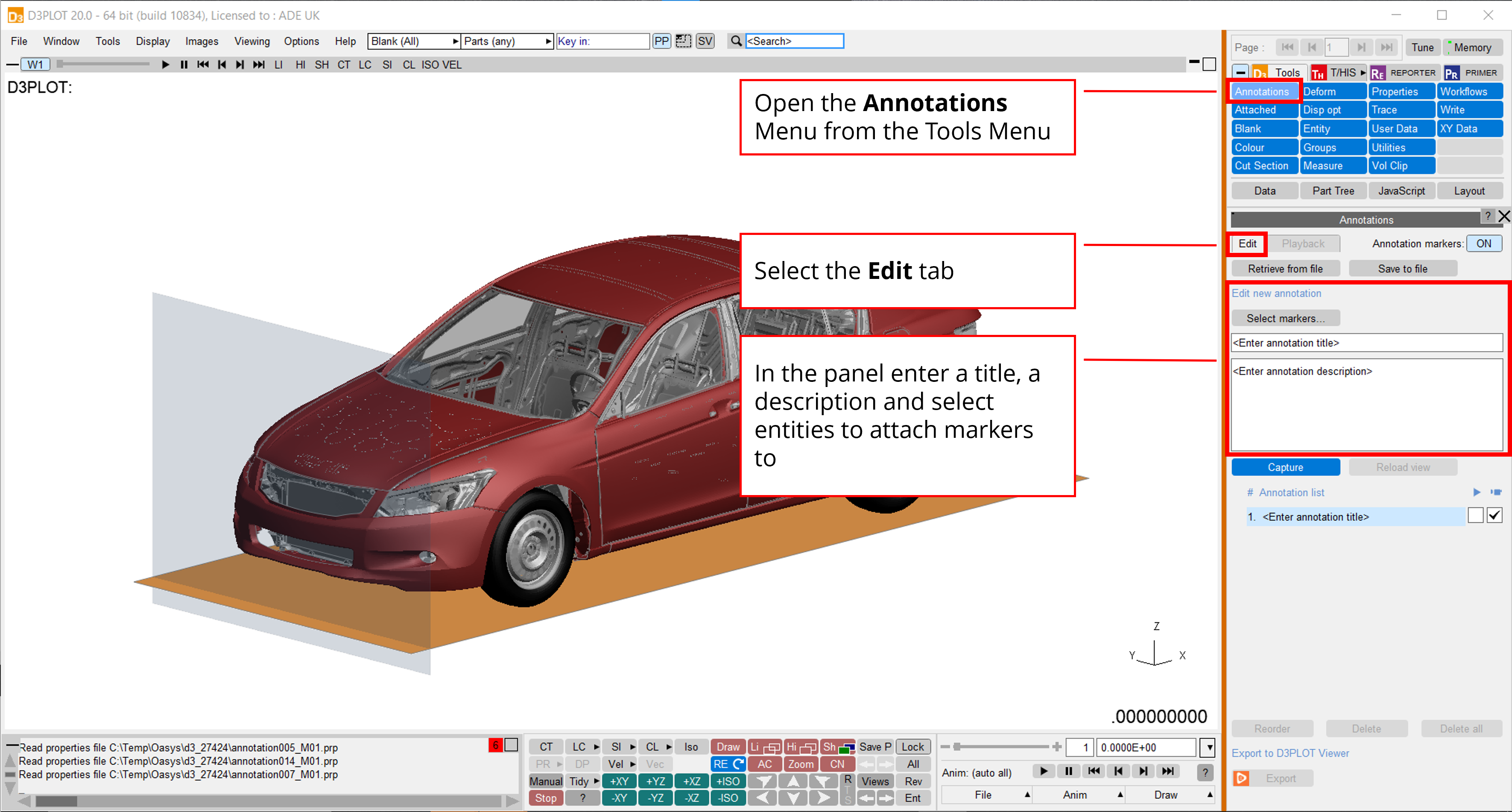Toggle Annotation markers ON switch
This screenshot has height=812, width=1512.
click(1483, 243)
